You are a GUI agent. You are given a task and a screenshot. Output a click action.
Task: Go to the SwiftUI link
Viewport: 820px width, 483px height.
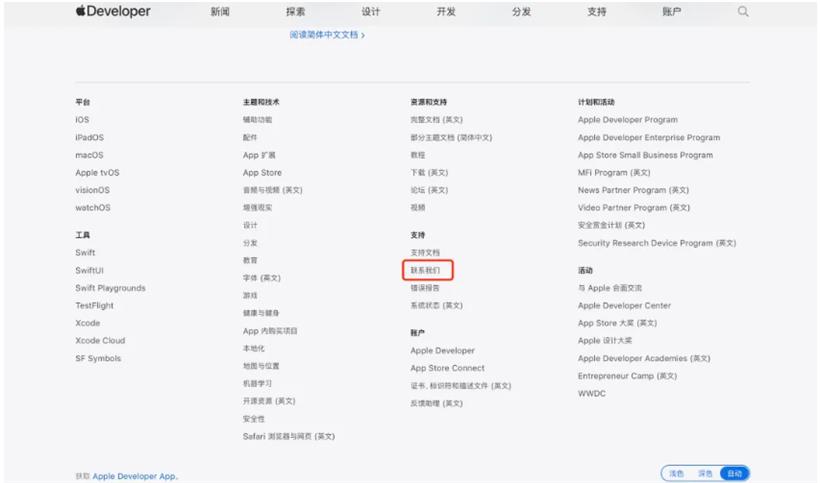89,270
